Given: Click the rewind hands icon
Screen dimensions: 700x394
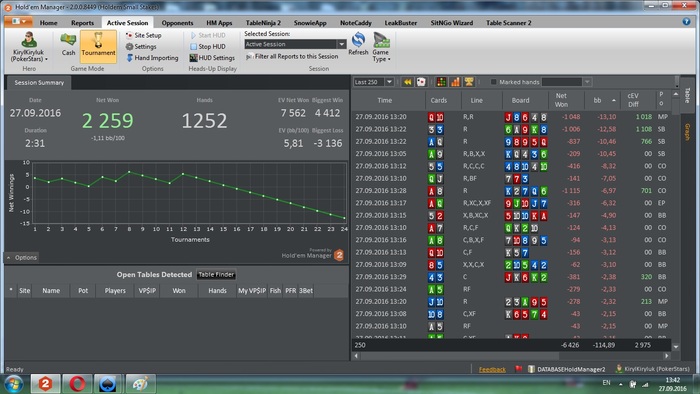Looking at the screenshot, I should pyautogui.click(x=407, y=82).
